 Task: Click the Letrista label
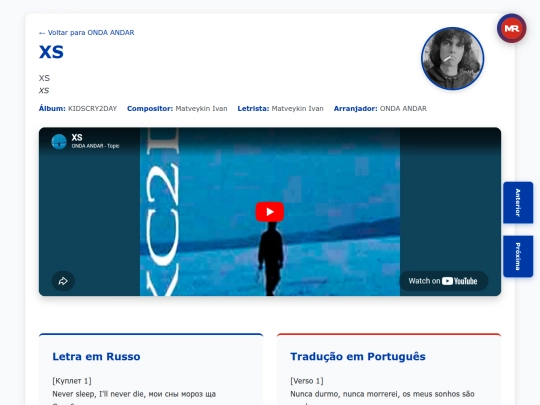253,108
